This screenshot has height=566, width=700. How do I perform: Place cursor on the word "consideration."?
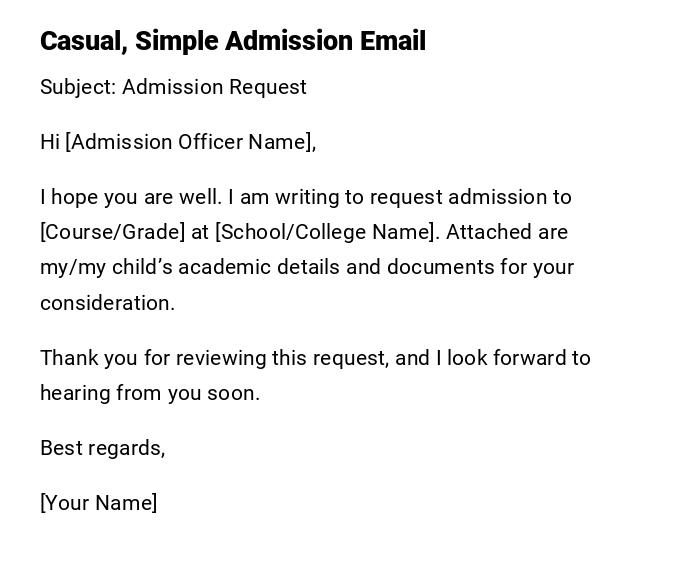point(107,303)
